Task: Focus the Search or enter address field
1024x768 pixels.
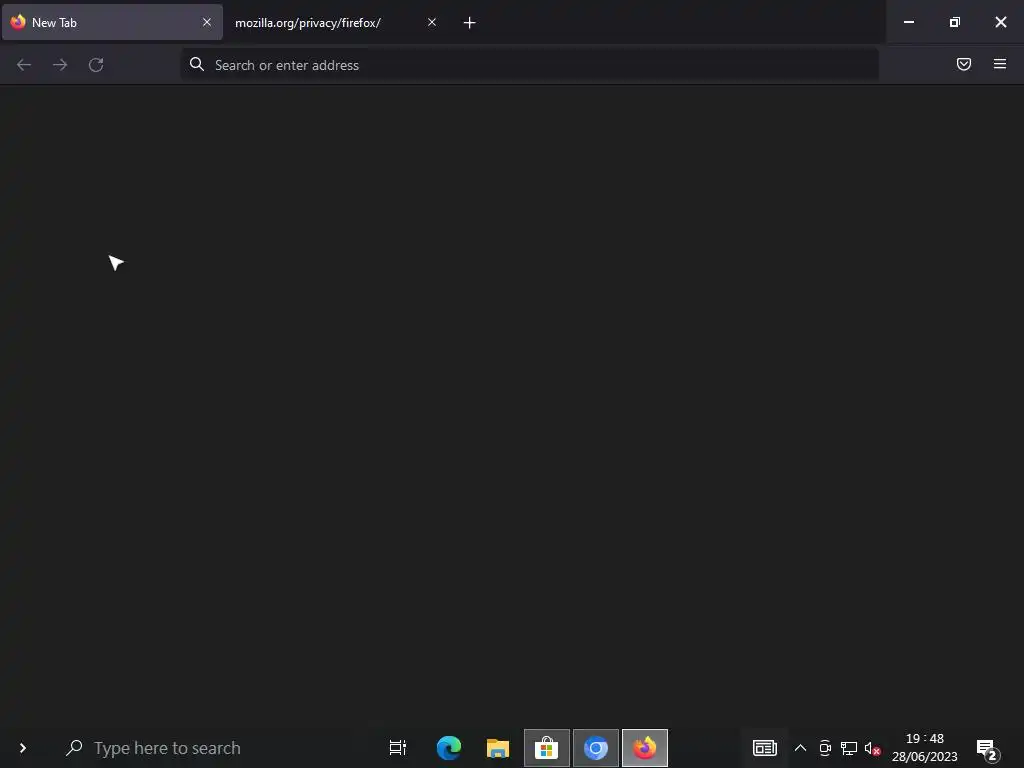Action: coord(530,65)
